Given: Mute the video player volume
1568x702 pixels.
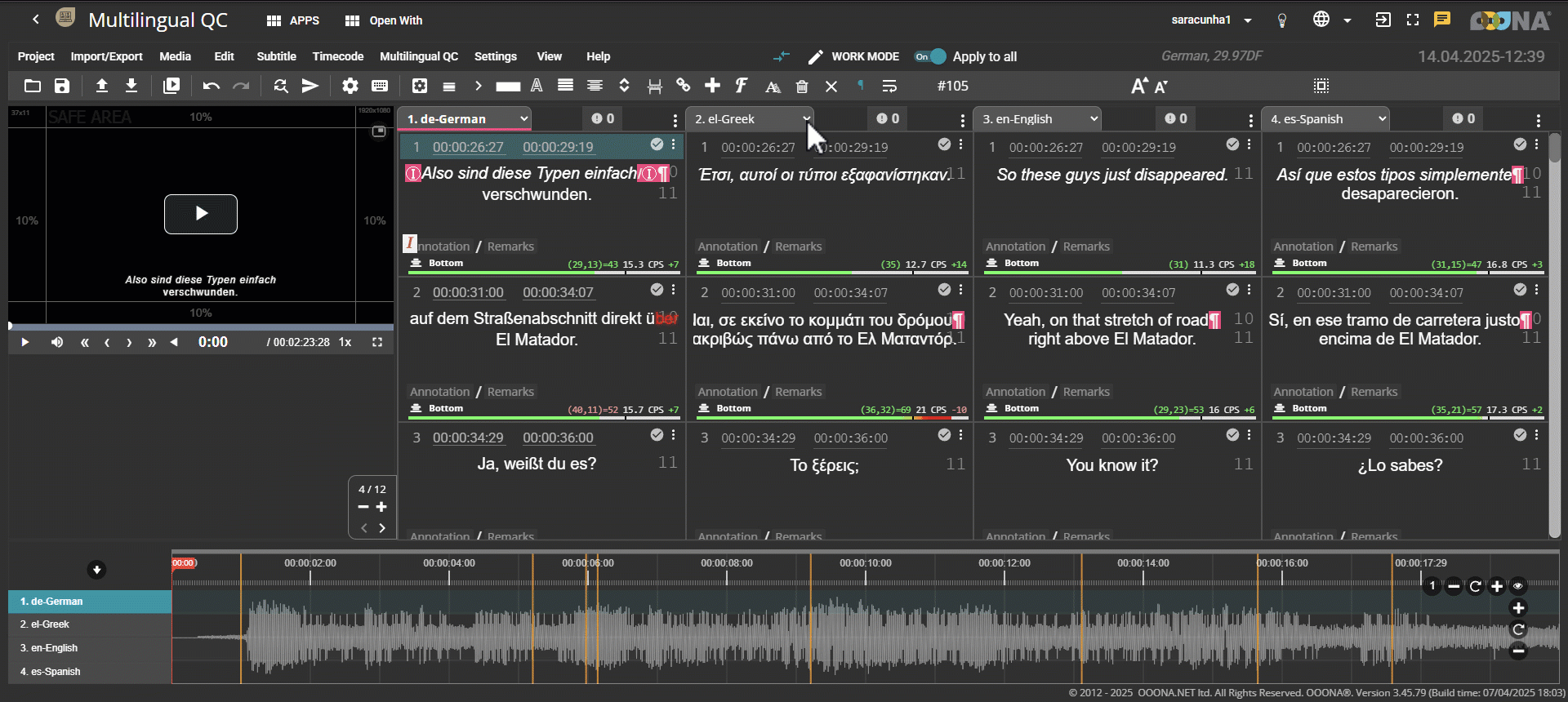Looking at the screenshot, I should 57,342.
